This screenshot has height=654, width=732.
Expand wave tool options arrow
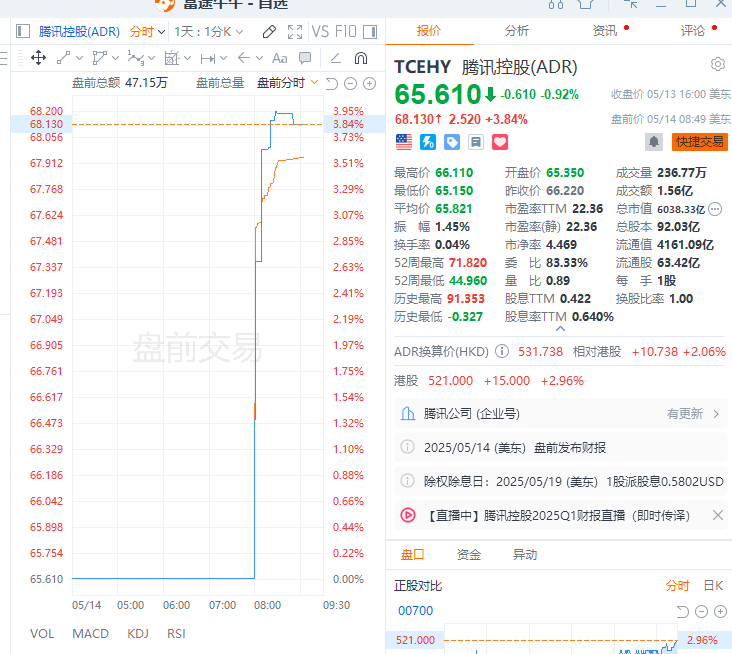point(151,58)
